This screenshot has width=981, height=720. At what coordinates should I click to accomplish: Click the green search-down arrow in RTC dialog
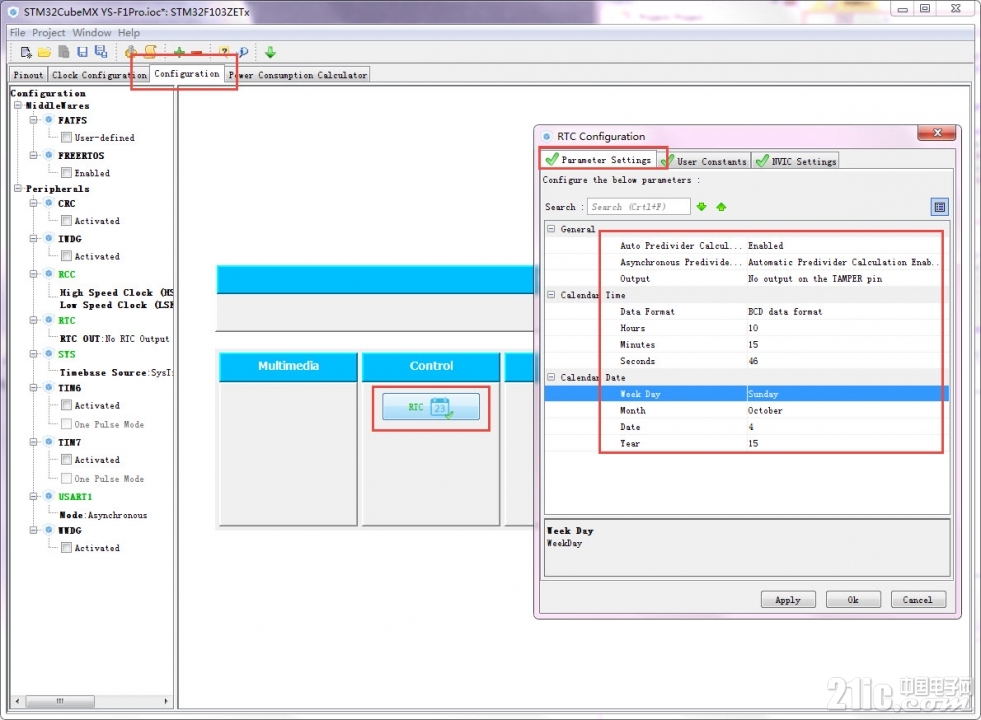coord(701,206)
